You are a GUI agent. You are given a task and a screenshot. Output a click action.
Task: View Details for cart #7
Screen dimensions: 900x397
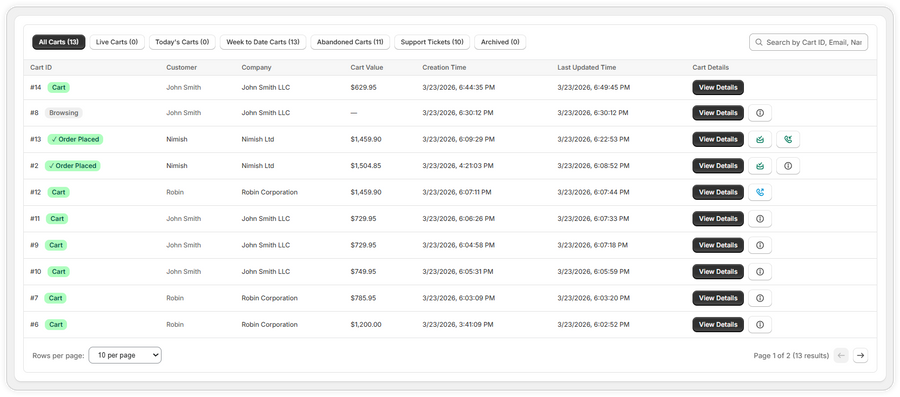718,298
